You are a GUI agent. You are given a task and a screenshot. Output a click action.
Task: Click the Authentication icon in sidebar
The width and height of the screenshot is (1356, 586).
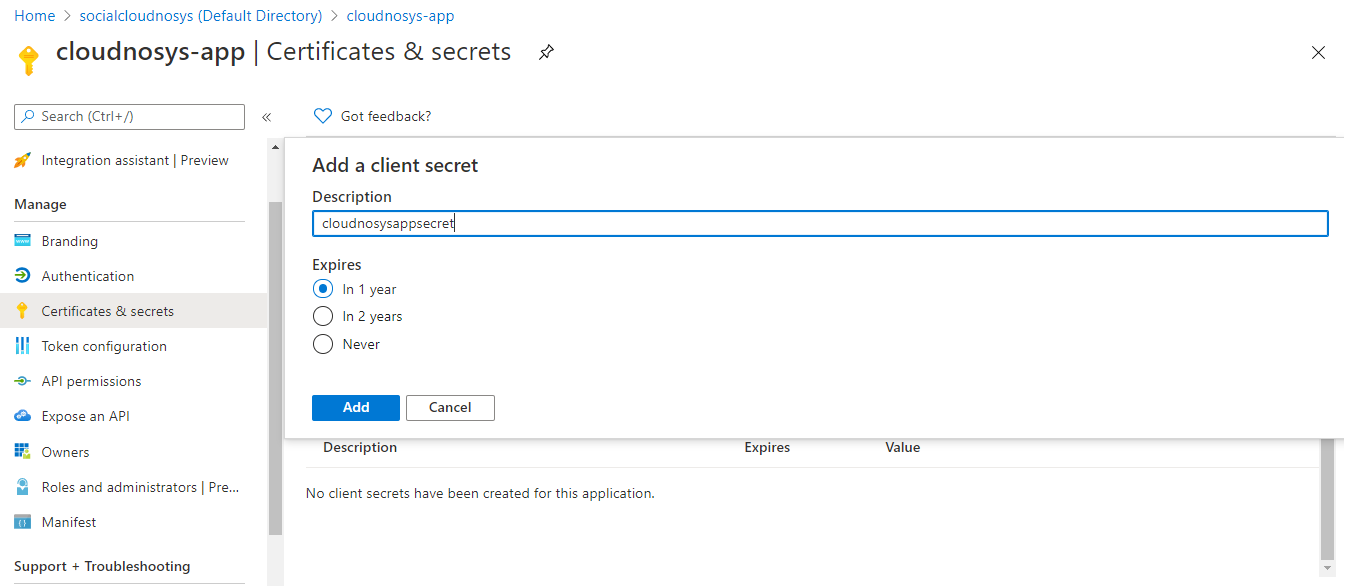[x=23, y=276]
